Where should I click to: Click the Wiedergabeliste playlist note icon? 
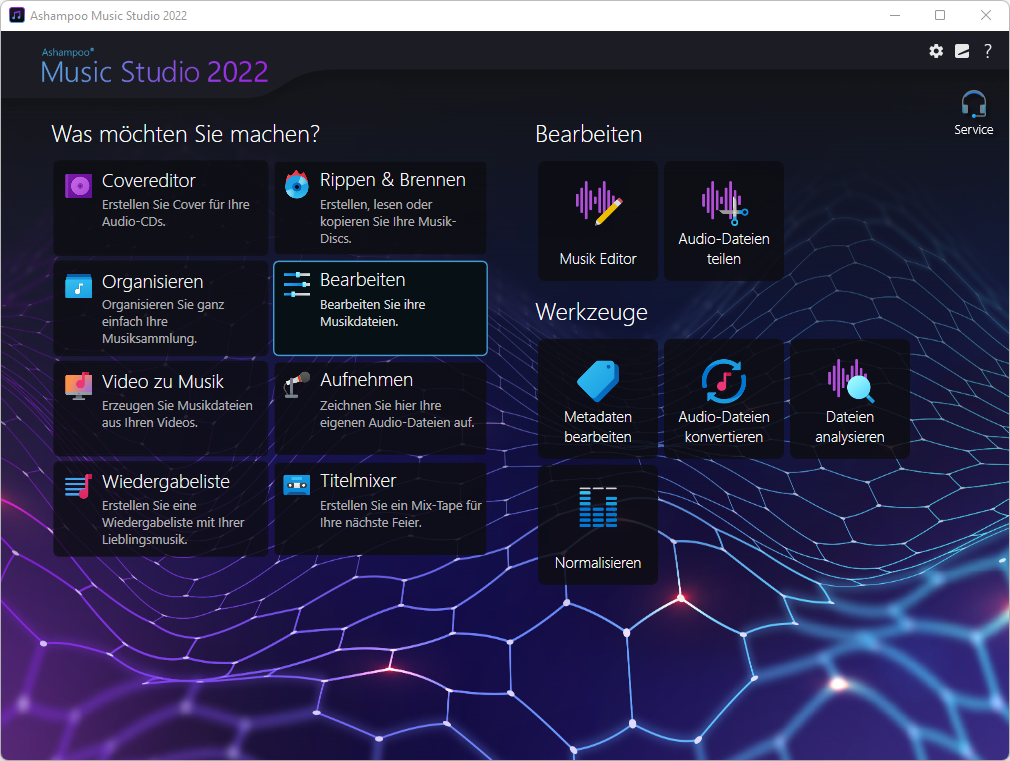[79, 486]
